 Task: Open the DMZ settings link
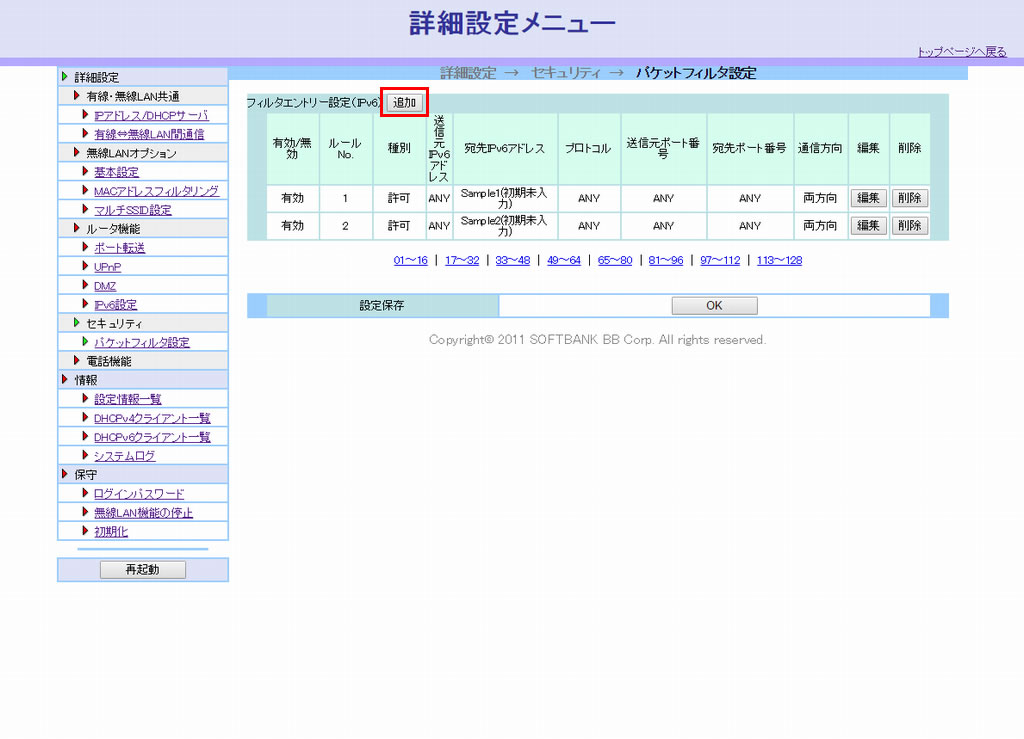(105, 286)
